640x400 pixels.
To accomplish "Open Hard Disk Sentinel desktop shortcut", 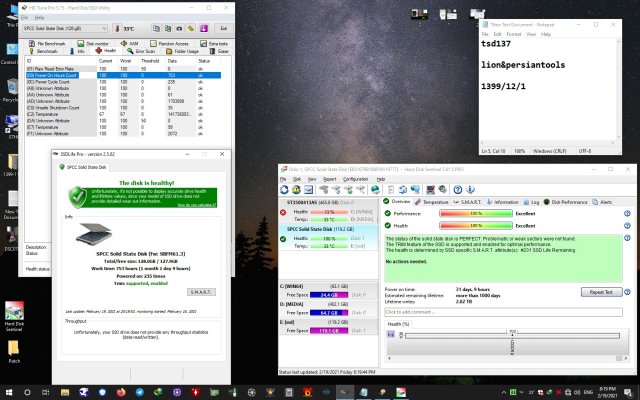I will click(x=15, y=311).
